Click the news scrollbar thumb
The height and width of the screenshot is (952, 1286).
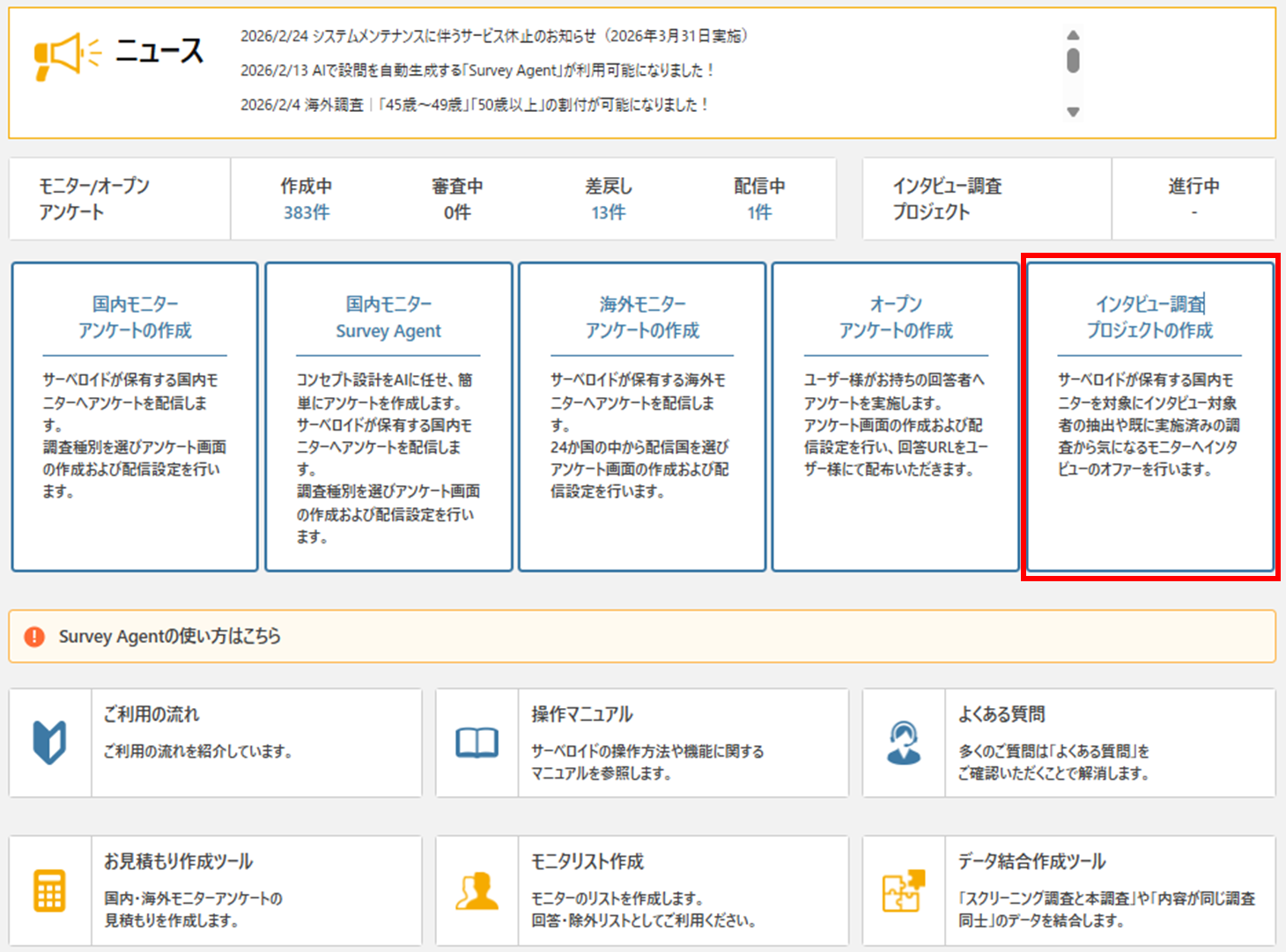point(1073,61)
